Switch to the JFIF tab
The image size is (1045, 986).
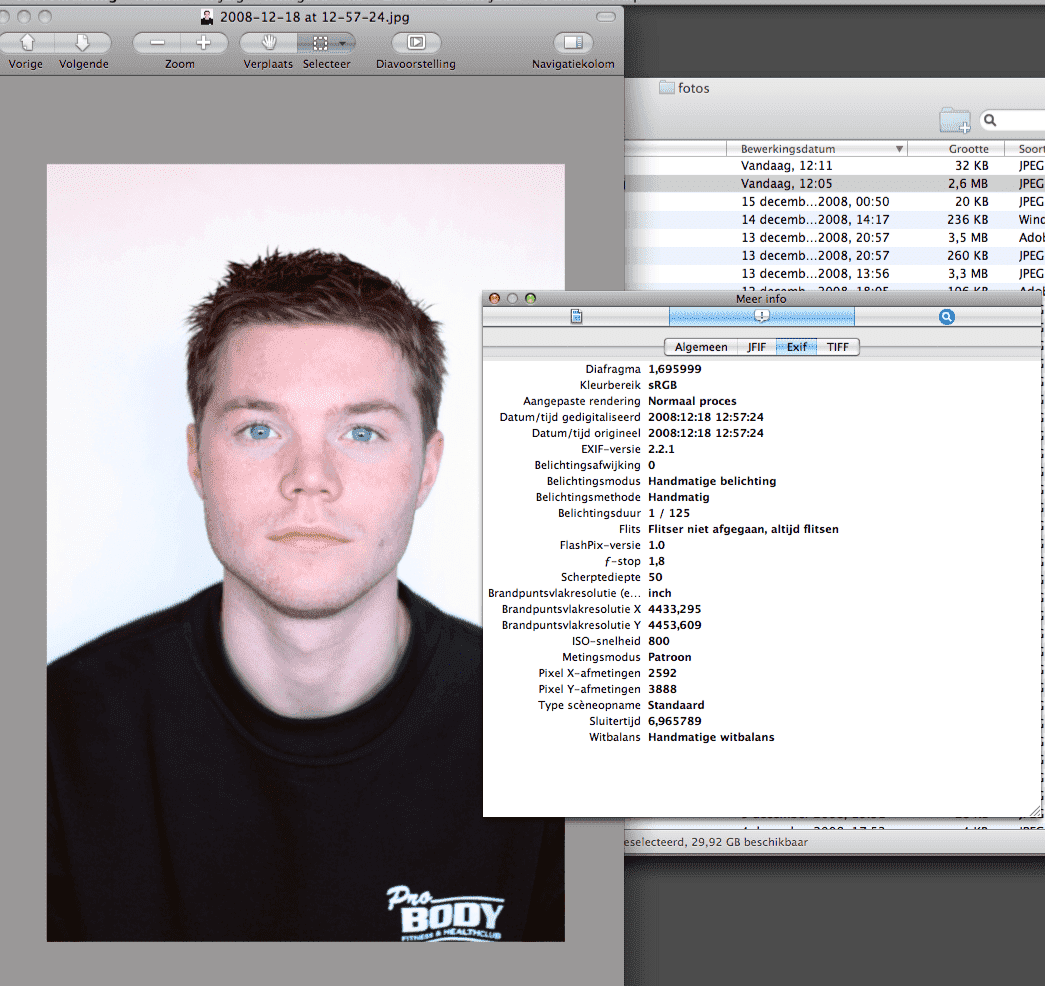click(x=756, y=347)
